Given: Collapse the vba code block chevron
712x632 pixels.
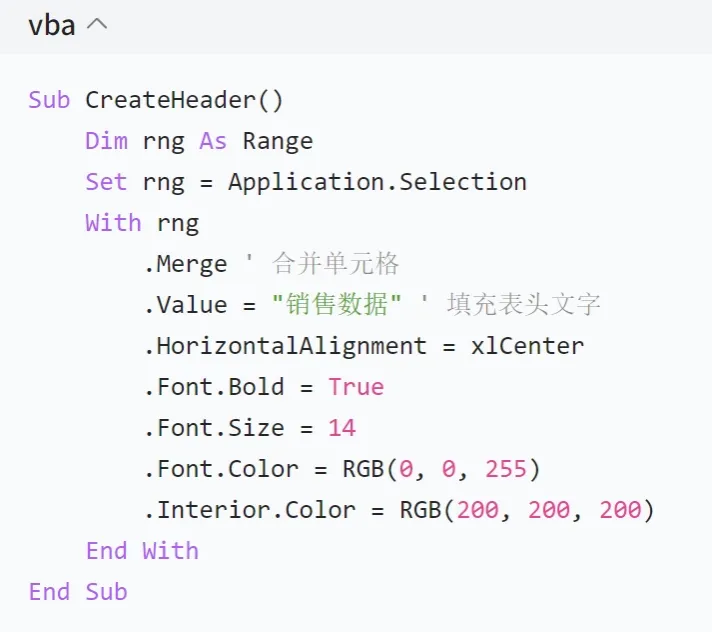Looking at the screenshot, I should 96,26.
